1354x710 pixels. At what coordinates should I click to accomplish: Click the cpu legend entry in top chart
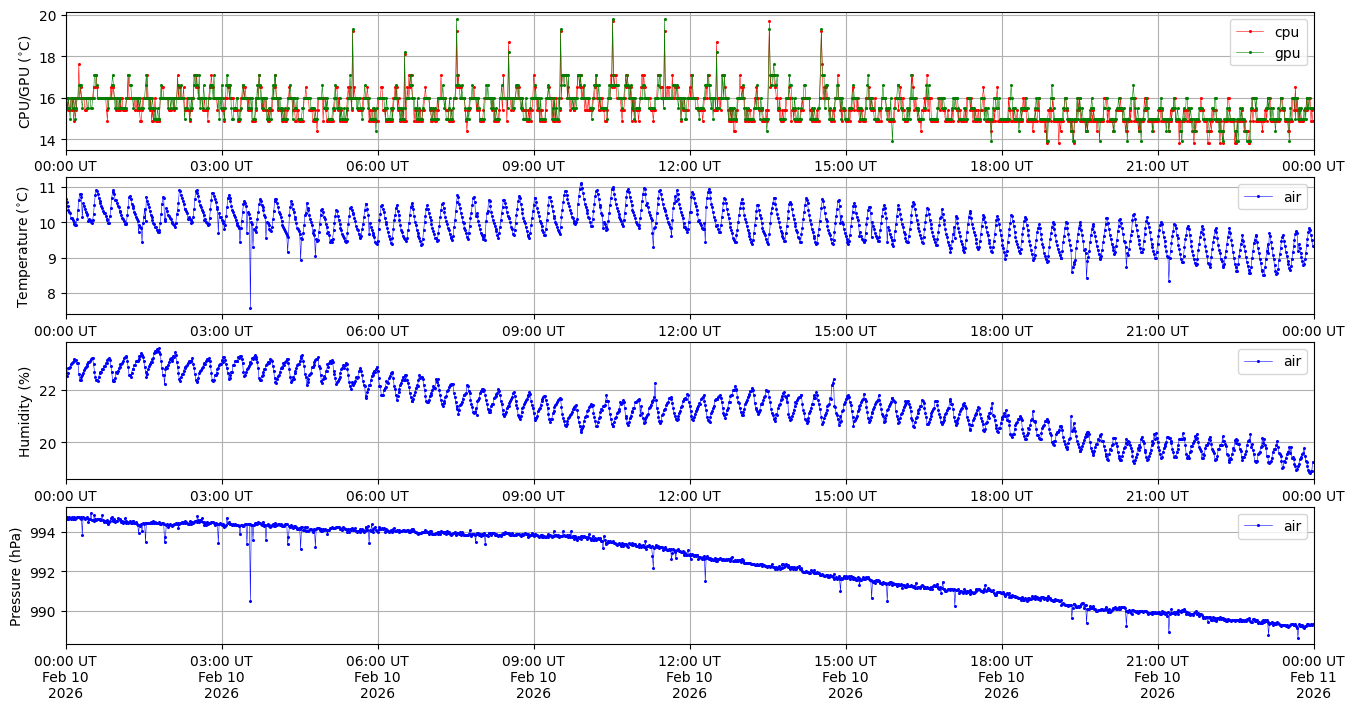click(1286, 32)
